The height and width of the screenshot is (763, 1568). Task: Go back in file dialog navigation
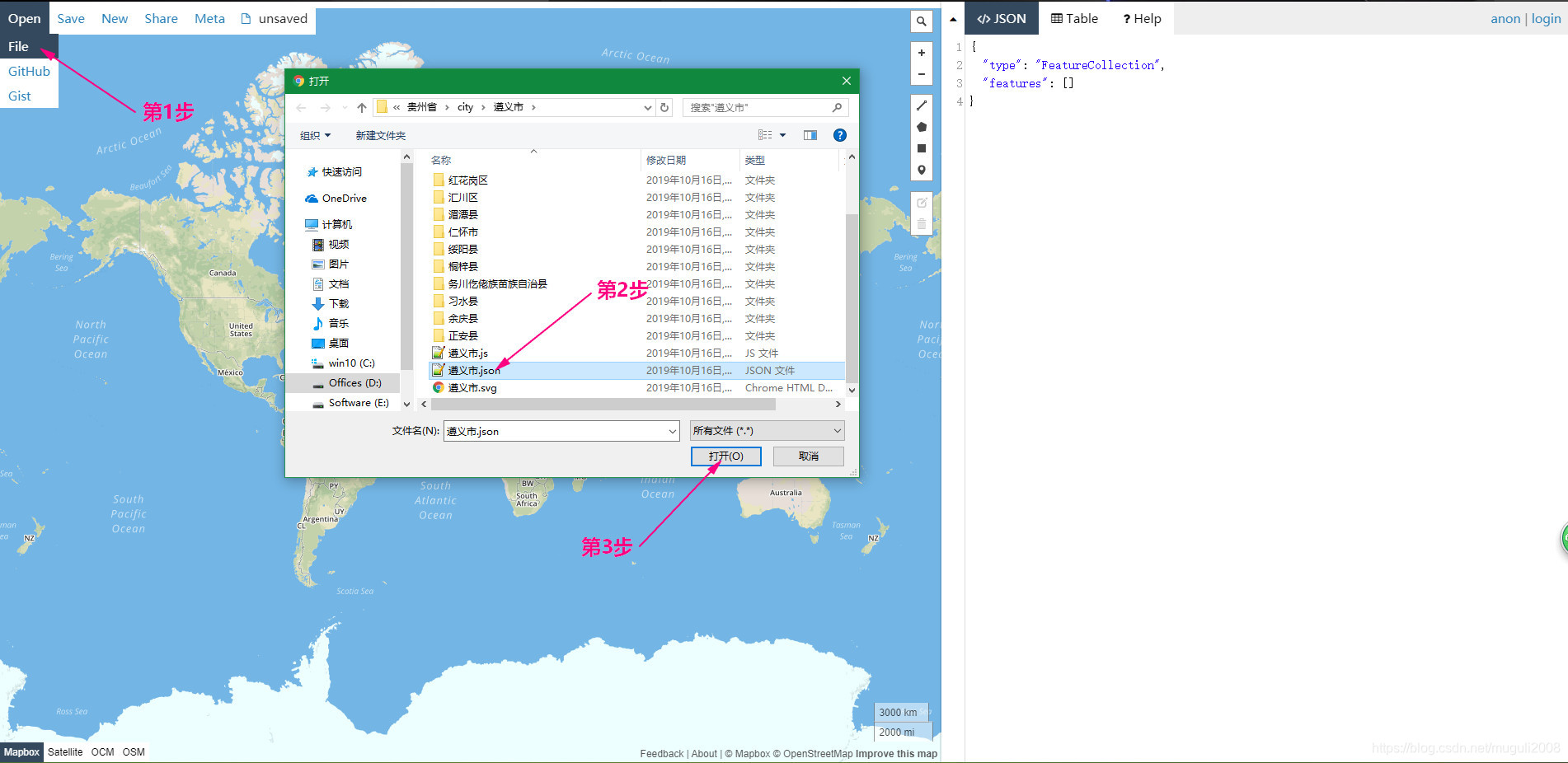301,108
